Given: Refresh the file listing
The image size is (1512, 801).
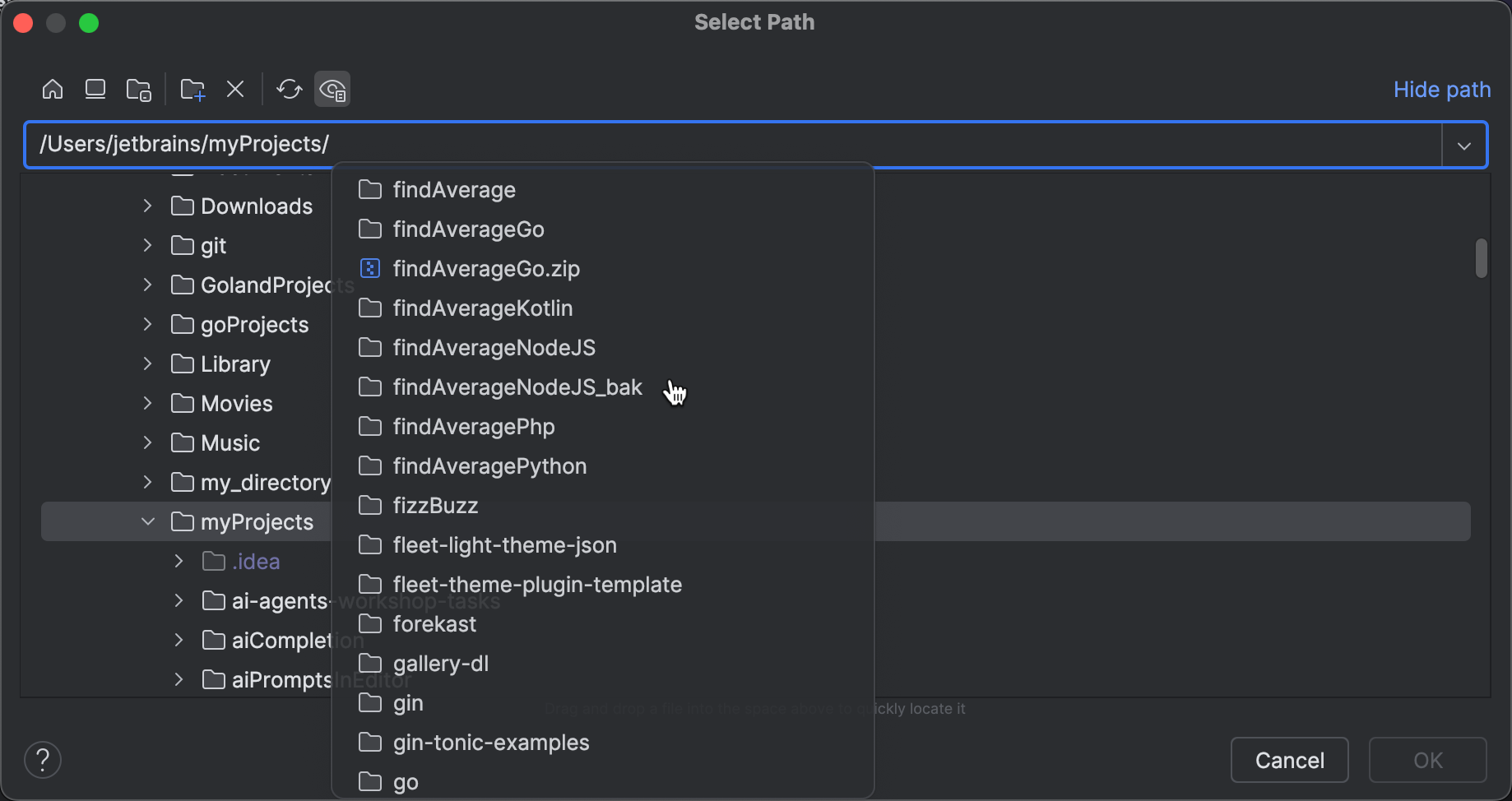Looking at the screenshot, I should [290, 89].
